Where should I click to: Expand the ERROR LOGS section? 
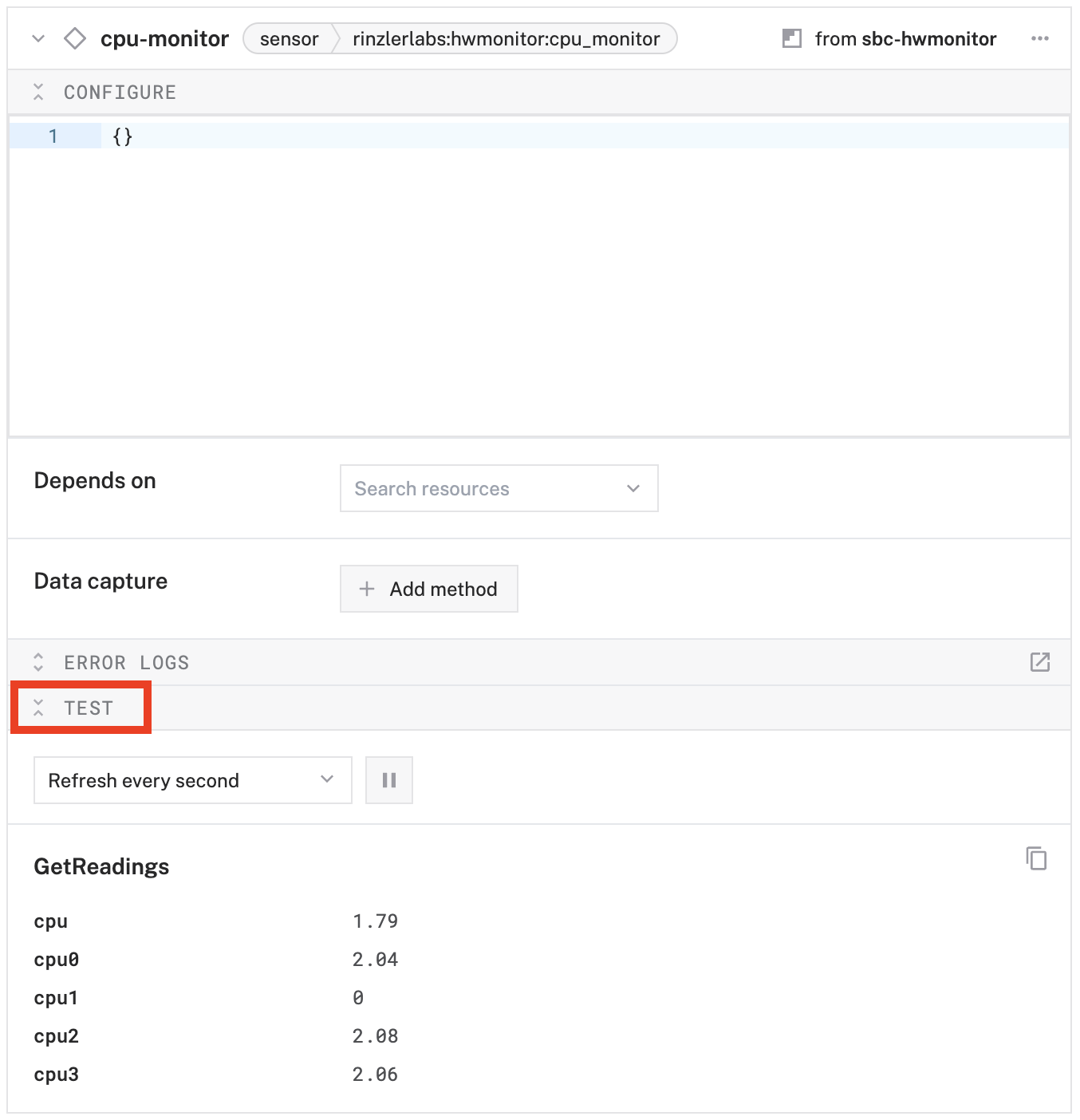coord(38,662)
